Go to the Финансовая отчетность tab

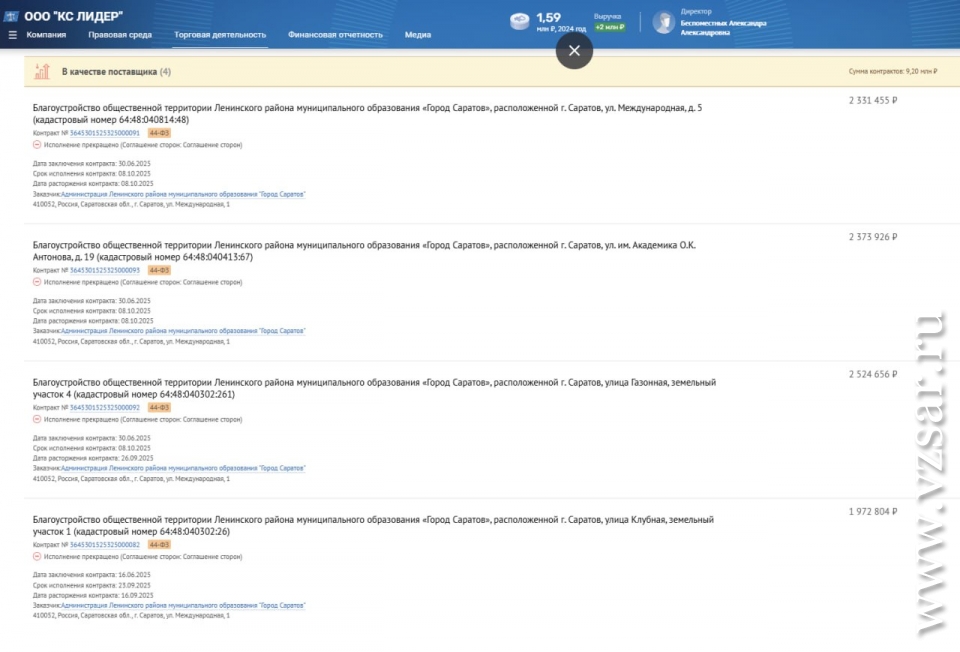click(335, 35)
